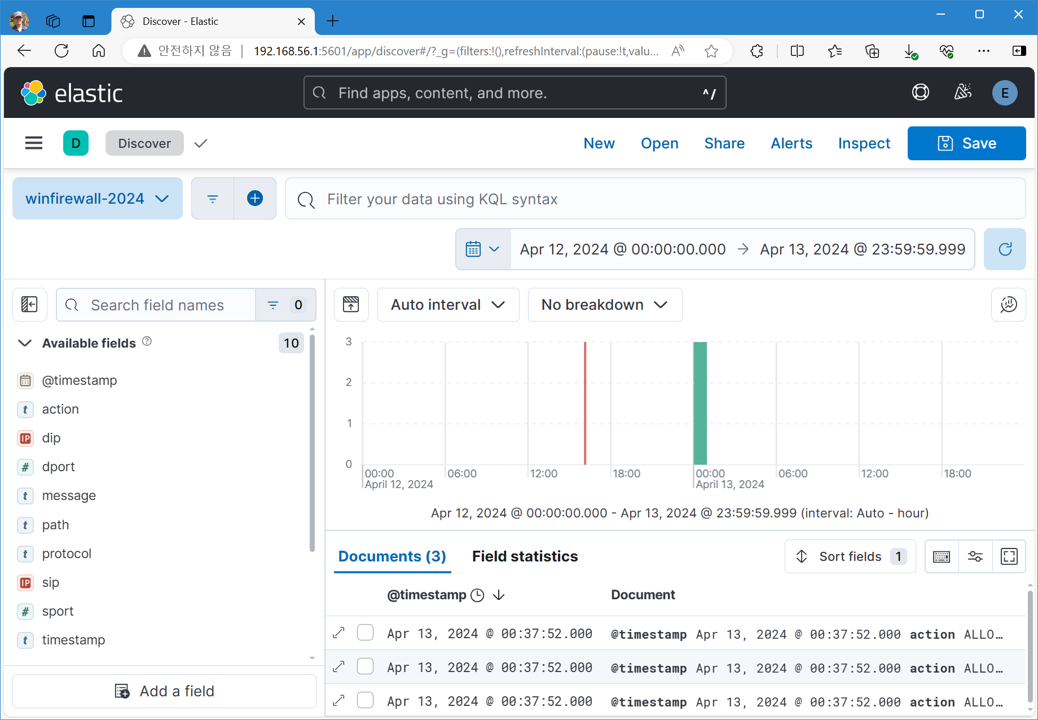Click the browser refresh icon

pos(62,51)
